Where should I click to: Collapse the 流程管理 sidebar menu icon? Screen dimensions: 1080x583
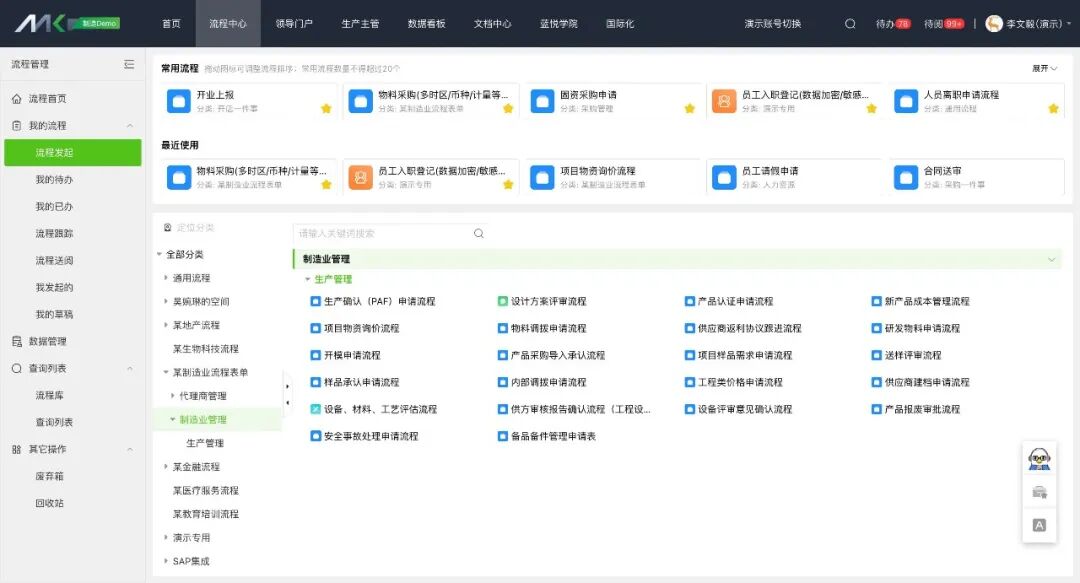(x=129, y=64)
